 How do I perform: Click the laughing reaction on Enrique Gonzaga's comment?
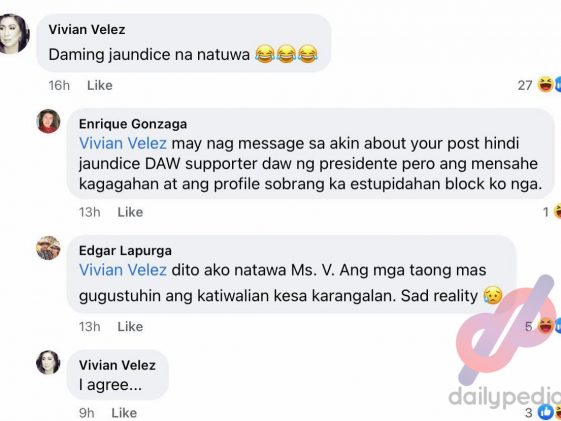tap(557, 212)
